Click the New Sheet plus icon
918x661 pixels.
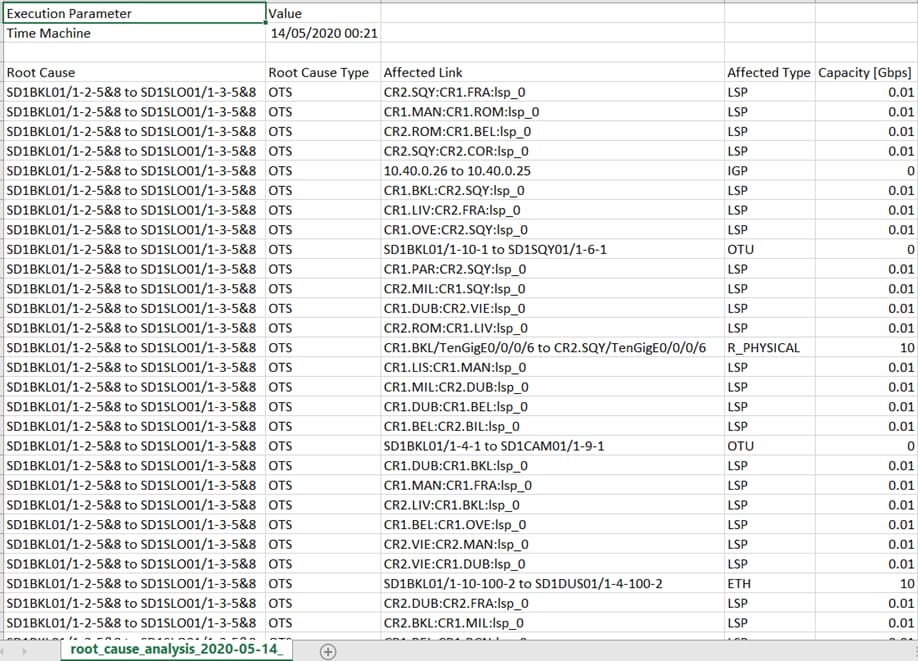click(326, 650)
